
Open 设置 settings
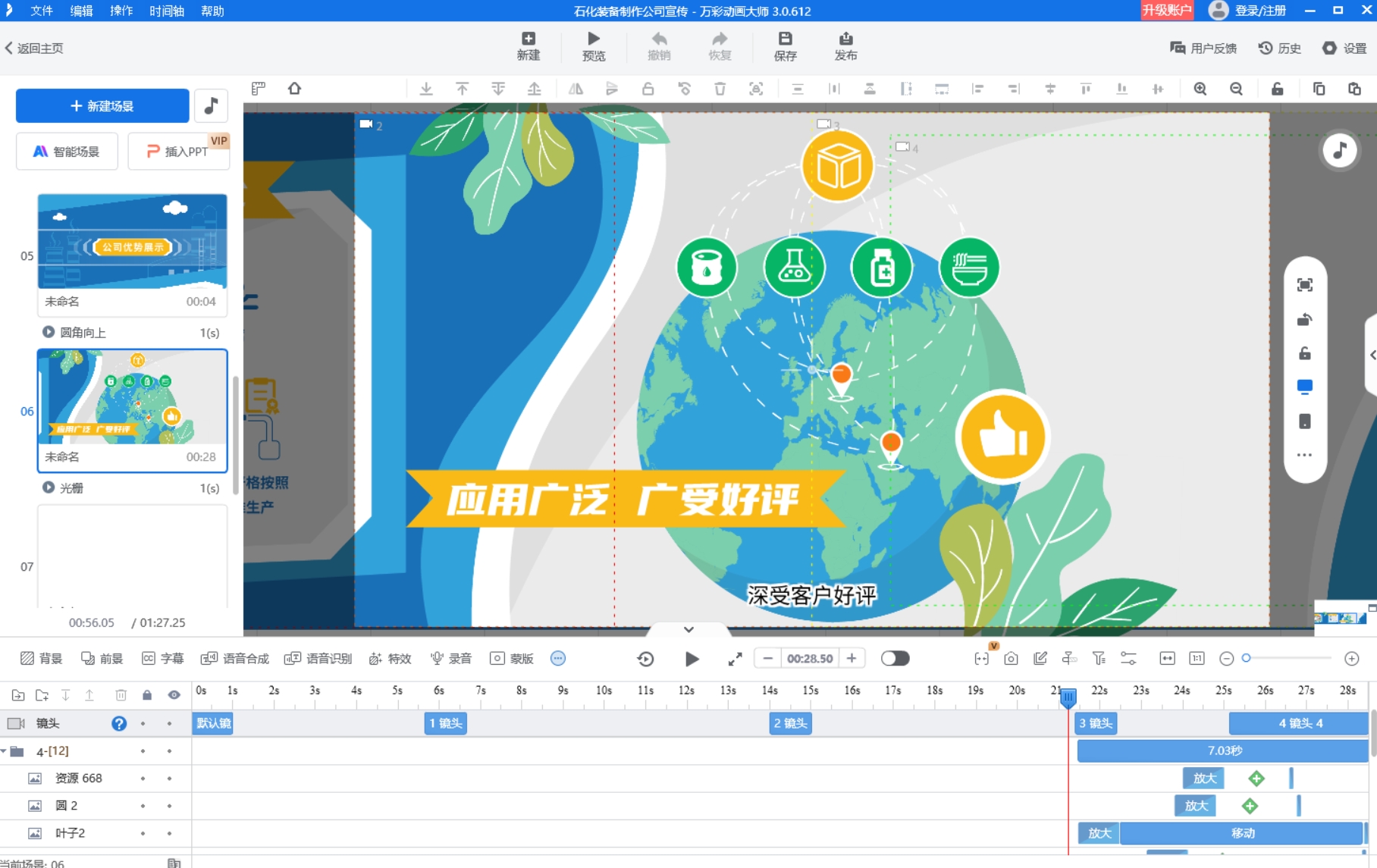pos(1344,48)
